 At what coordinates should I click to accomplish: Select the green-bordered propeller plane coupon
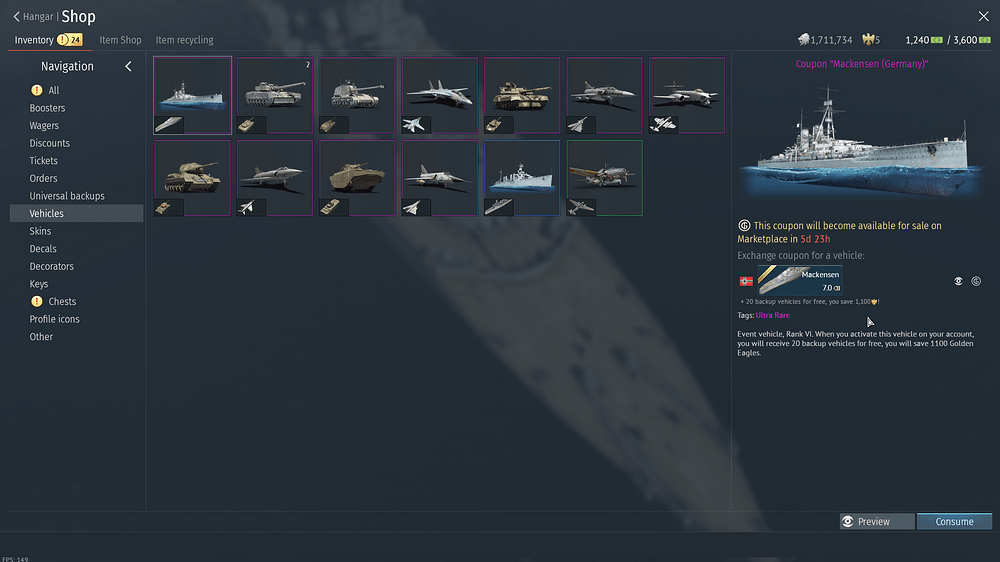605,178
